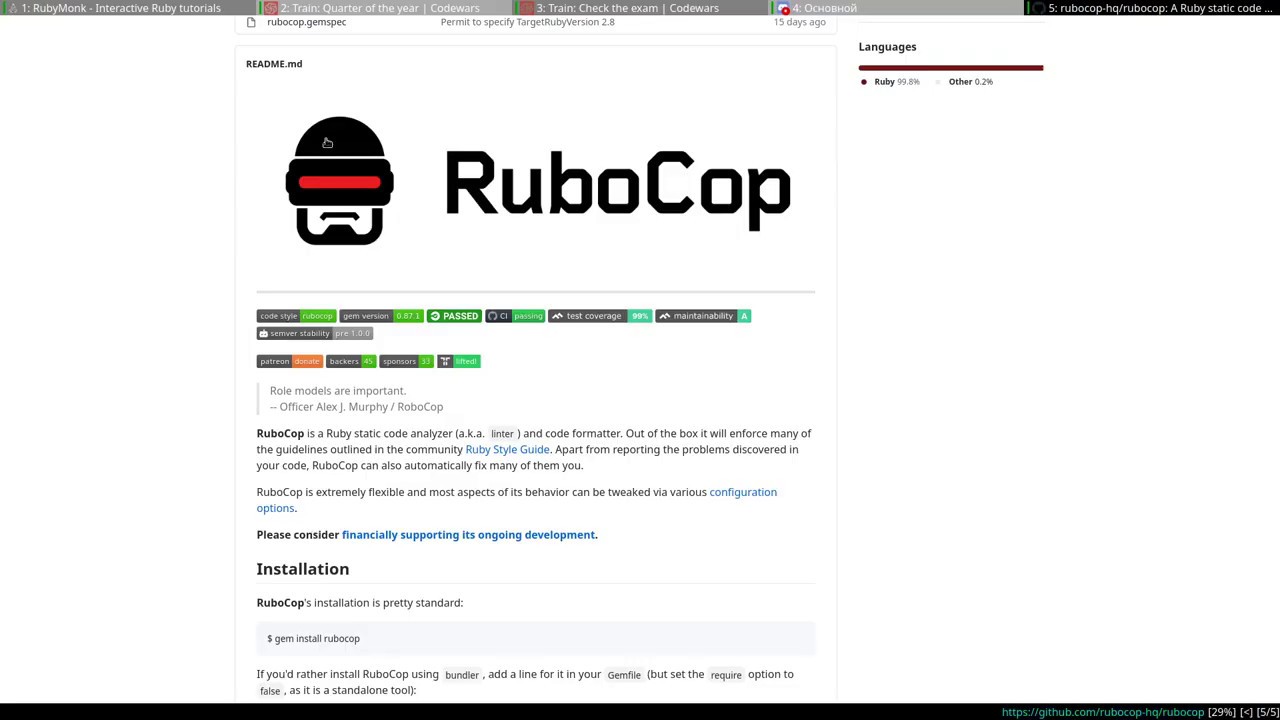The width and height of the screenshot is (1280, 720).
Task: Open the test coverage 99% badge
Action: 600,316
